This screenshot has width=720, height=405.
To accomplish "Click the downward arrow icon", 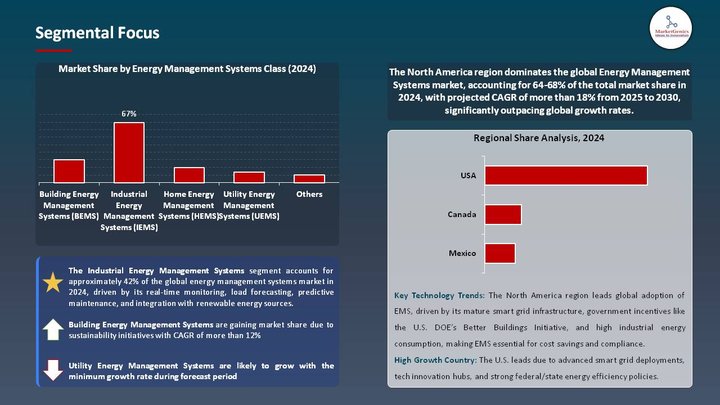I will (x=52, y=371).
